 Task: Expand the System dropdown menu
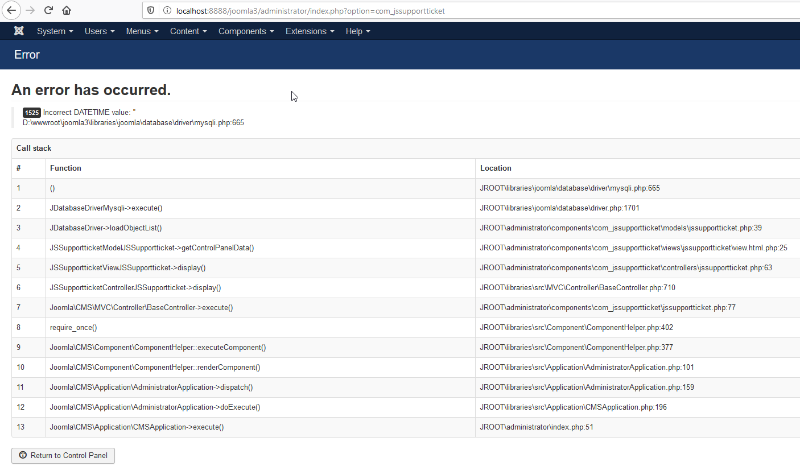(x=54, y=31)
